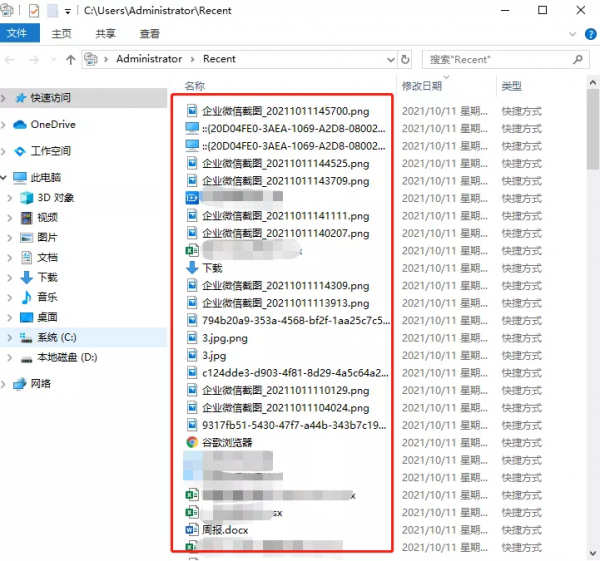Viewport: 600px width, 561px height.
Task: Select 工作空间 in navigation pane
Action: (51, 151)
